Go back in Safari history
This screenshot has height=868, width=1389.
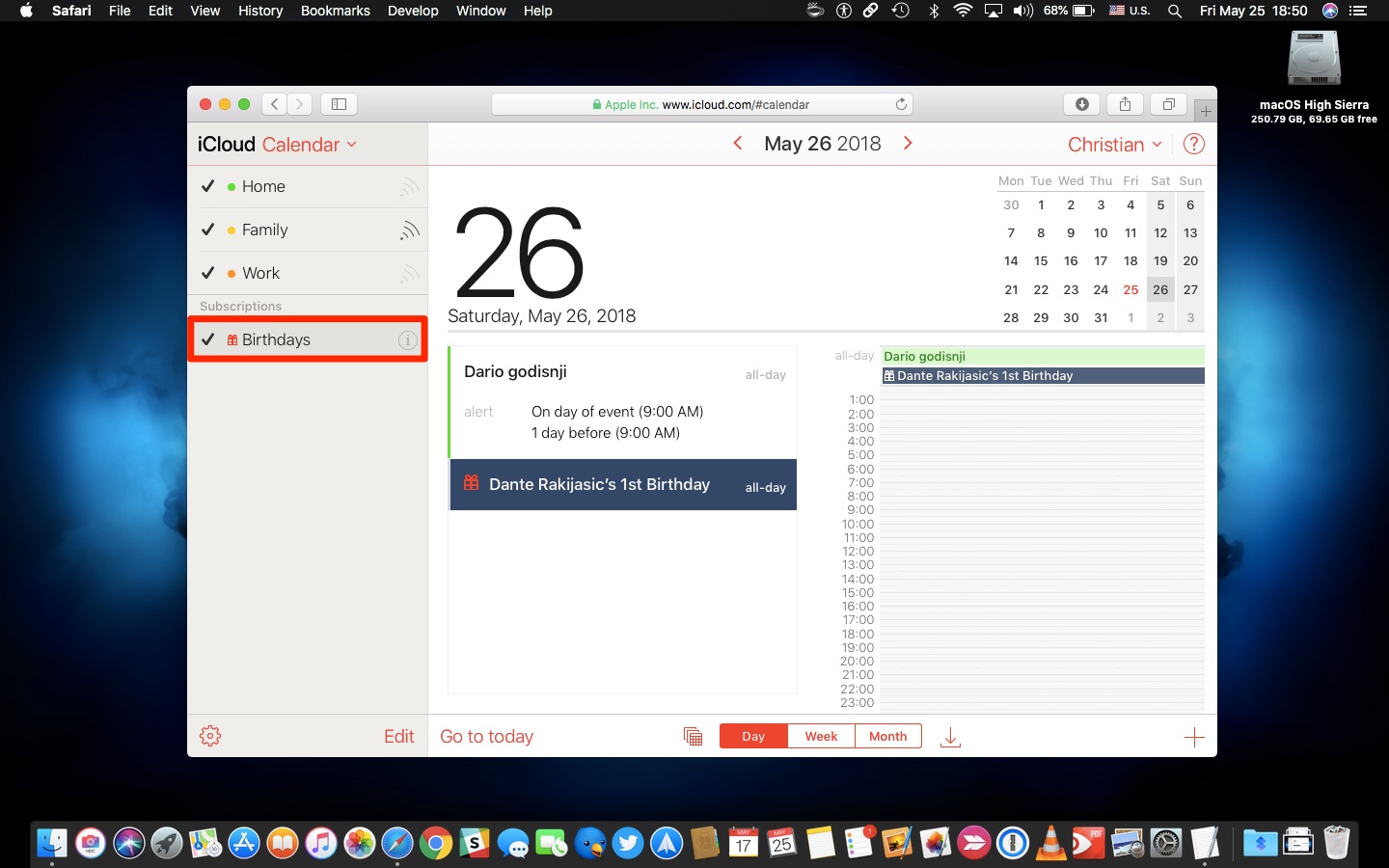click(275, 104)
